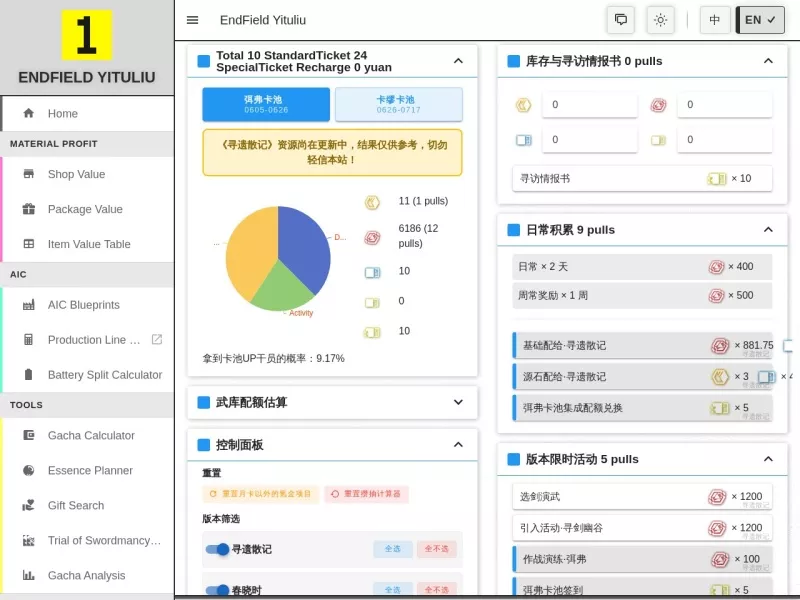This screenshot has width=800, height=600.
Task: Click the feedback chat icon button
Action: [x=620, y=20]
